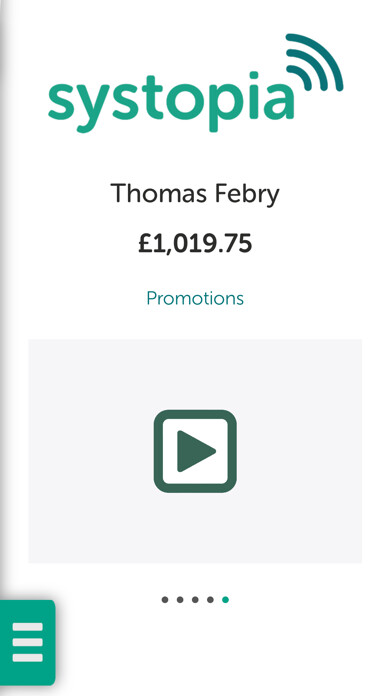Play the promotional video
This screenshot has width=392, height=696.
195,451
